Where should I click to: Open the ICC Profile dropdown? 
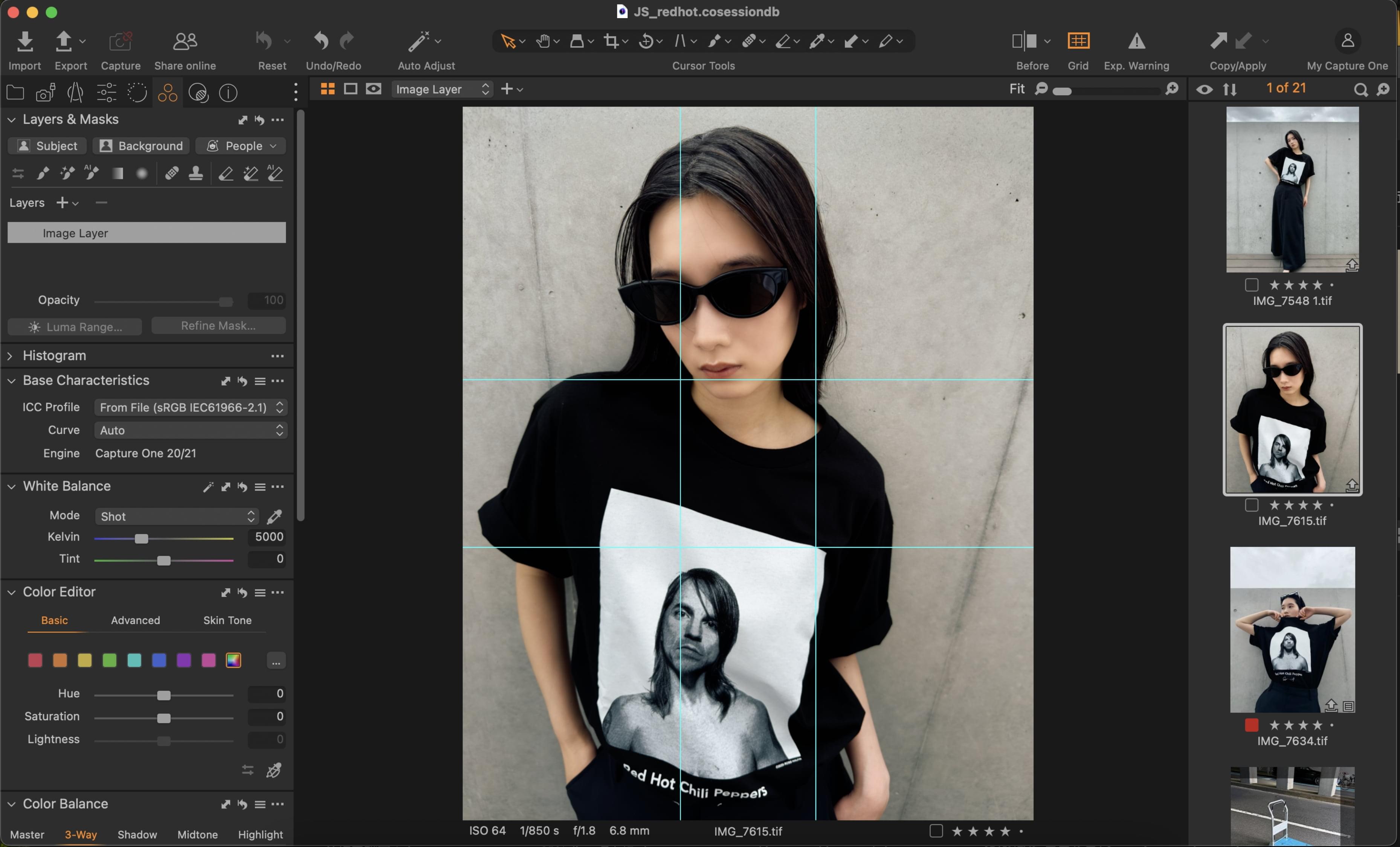(x=190, y=407)
